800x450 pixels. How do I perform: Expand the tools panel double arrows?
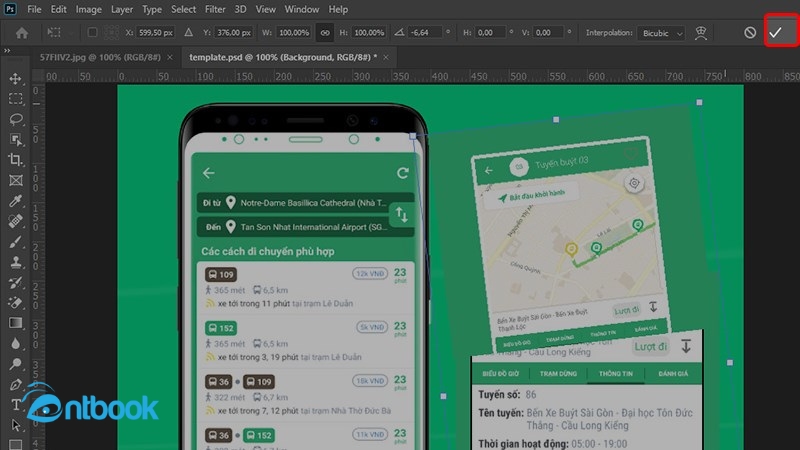[x=7, y=51]
